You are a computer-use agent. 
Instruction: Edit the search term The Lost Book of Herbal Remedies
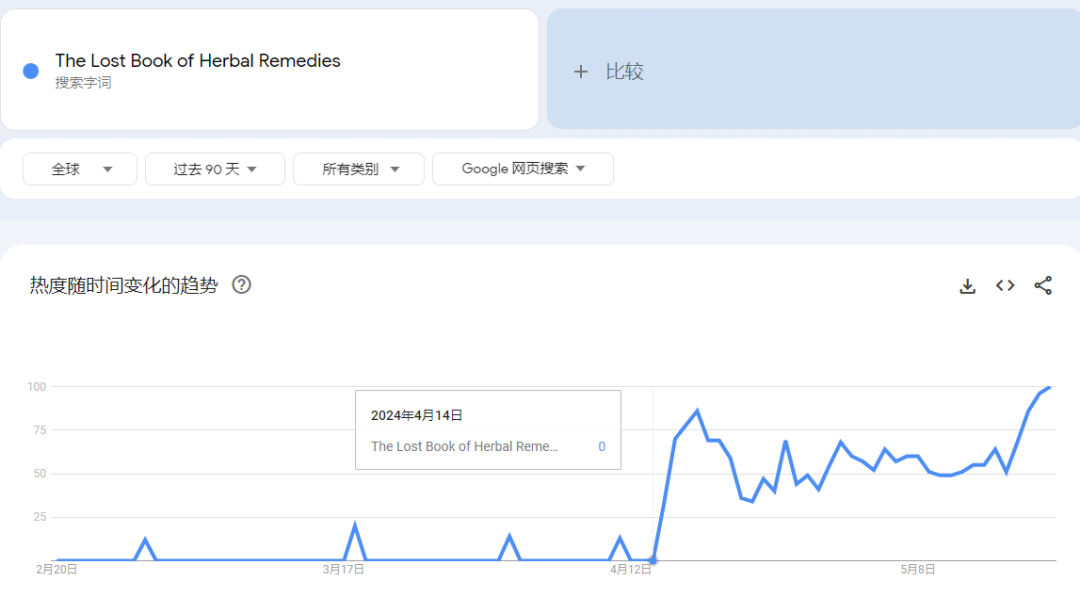pos(198,61)
